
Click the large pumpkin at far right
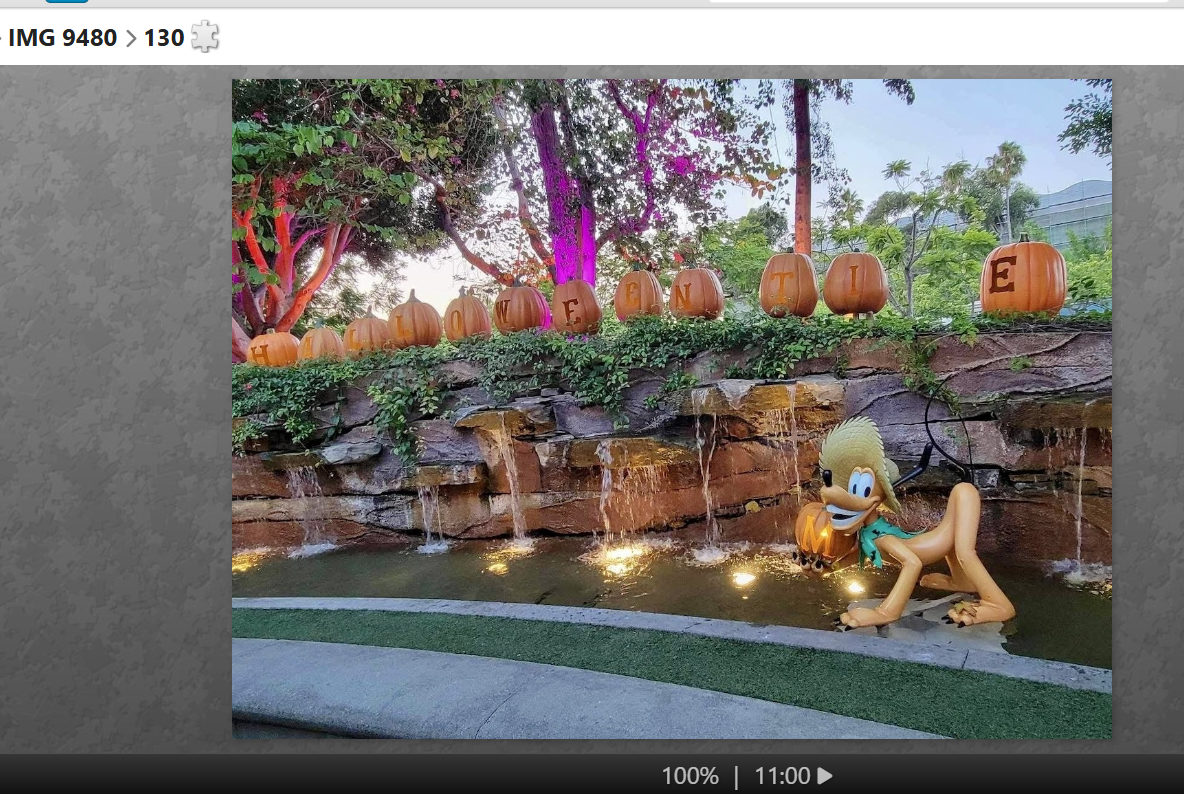pyautogui.click(x=1022, y=276)
